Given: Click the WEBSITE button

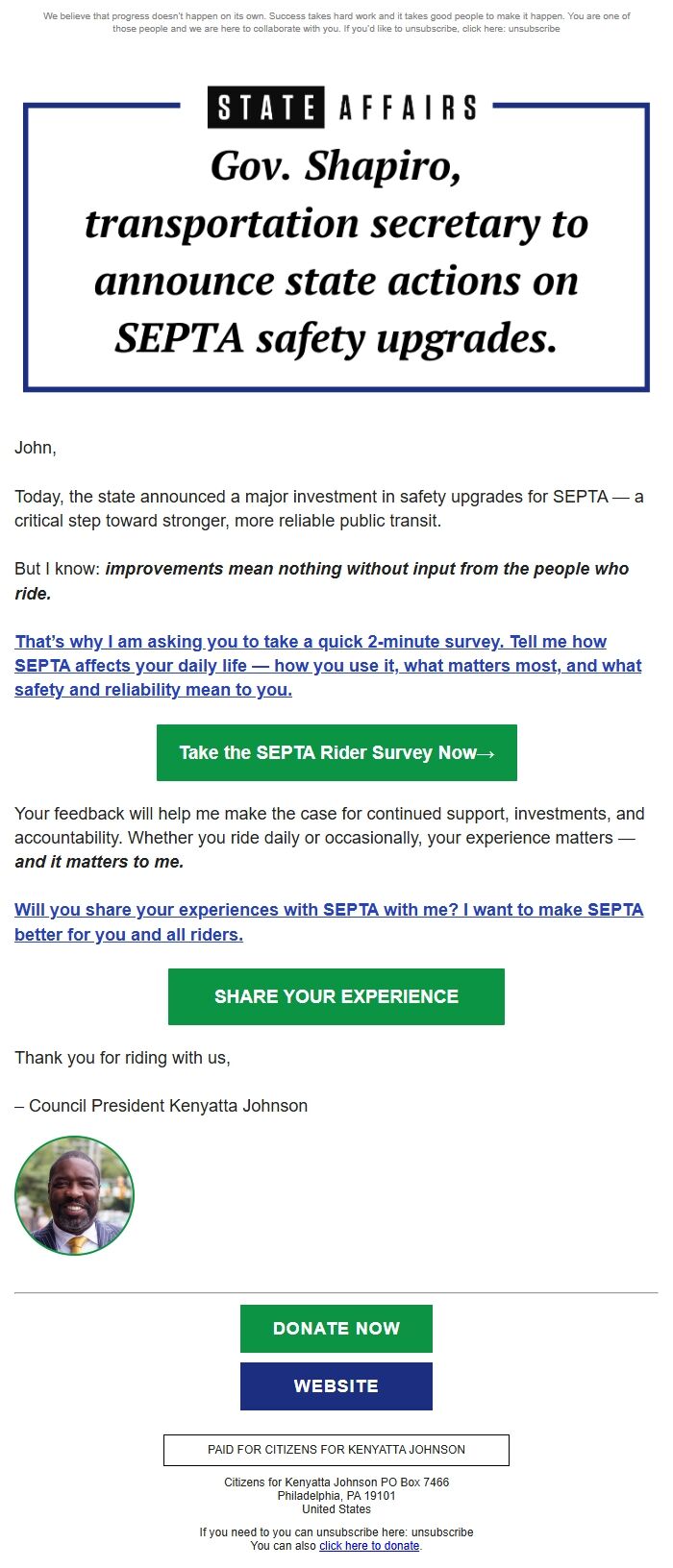Looking at the screenshot, I should click(x=336, y=1386).
